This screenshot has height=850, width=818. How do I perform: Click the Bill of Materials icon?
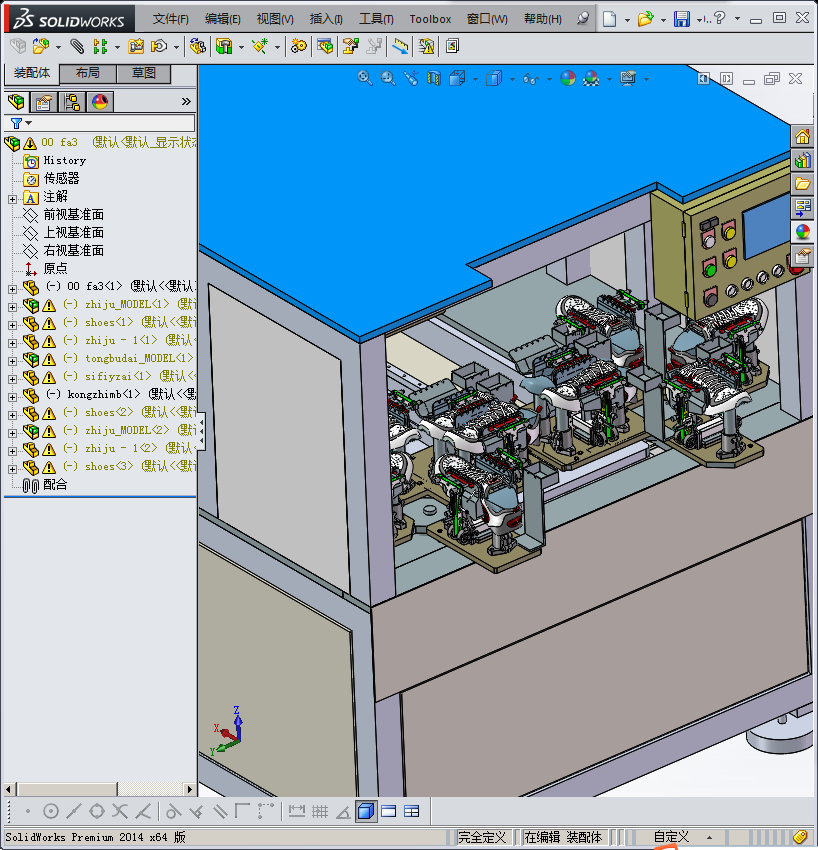tap(325, 47)
